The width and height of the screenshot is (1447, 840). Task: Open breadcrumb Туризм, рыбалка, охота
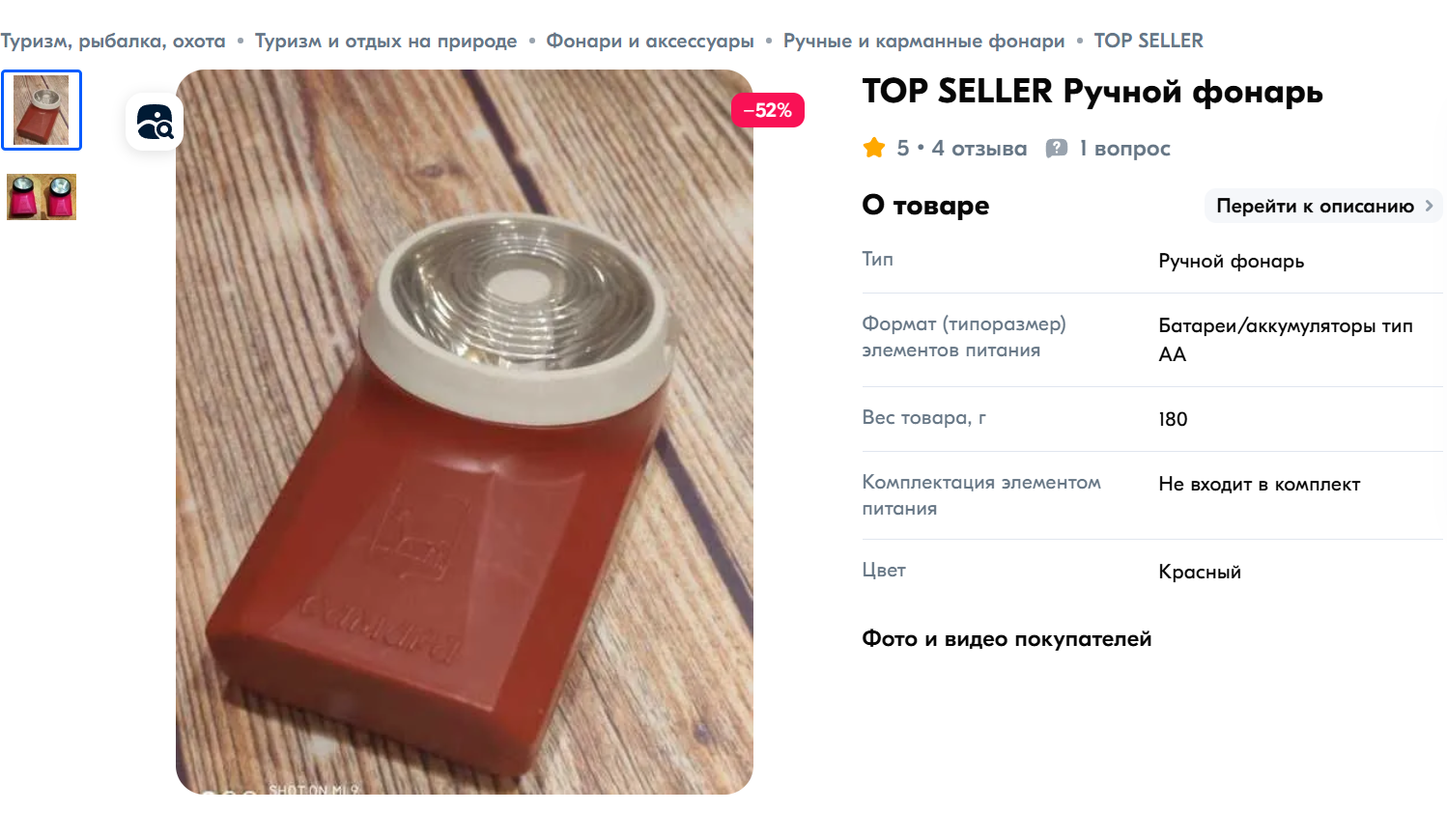click(x=113, y=41)
